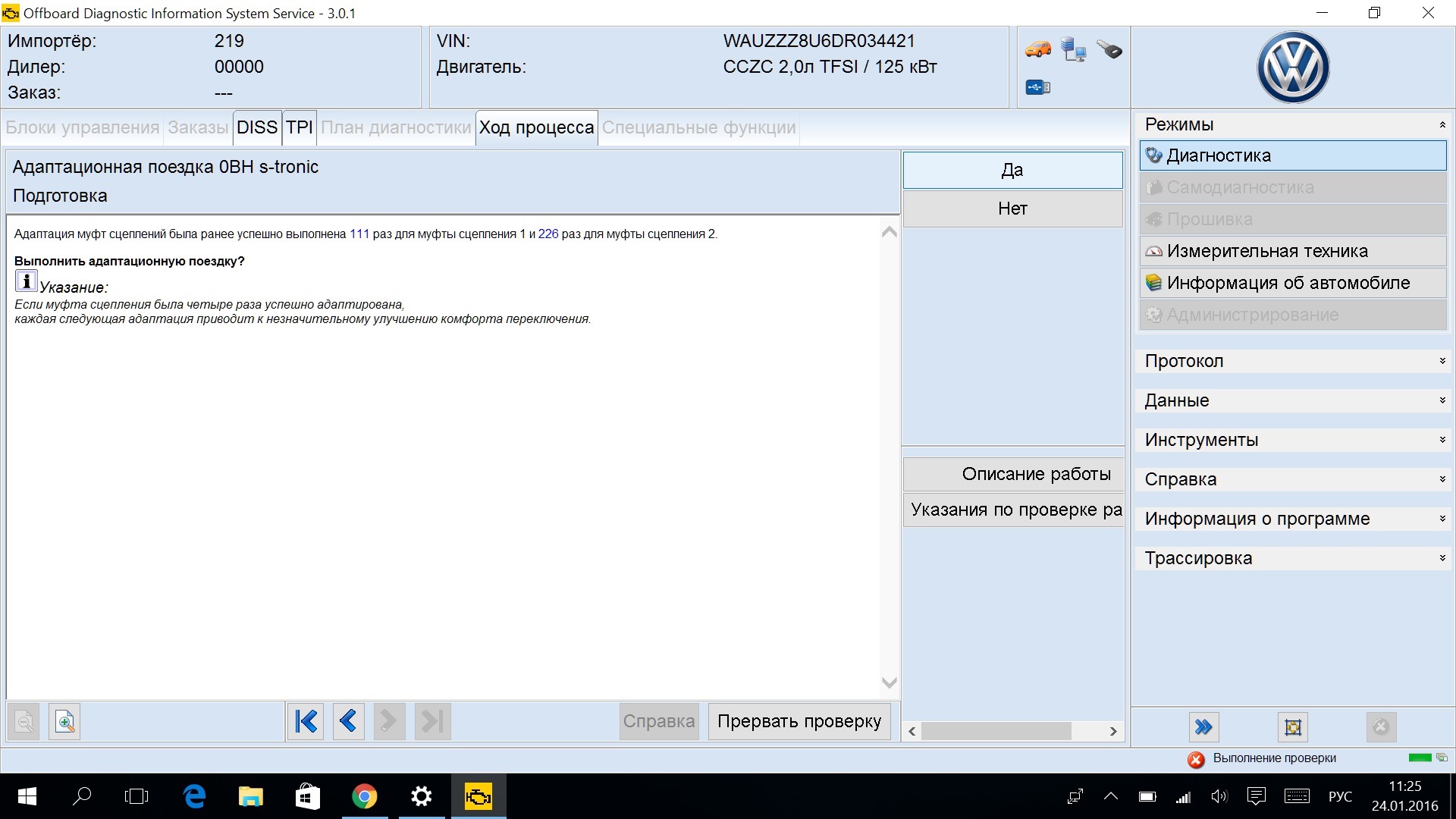The height and width of the screenshot is (819, 1456).
Task: Expand the Данные section
Action: pos(1442,400)
